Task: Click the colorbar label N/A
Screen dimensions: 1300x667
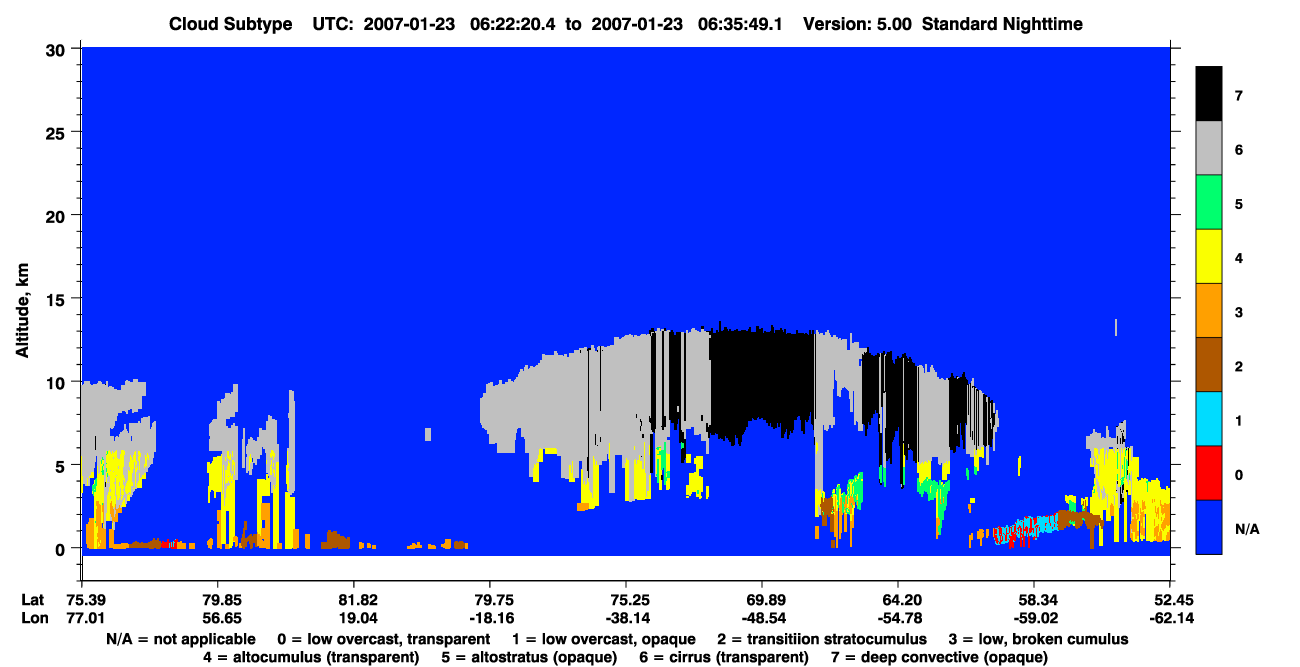Action: coord(1246,528)
